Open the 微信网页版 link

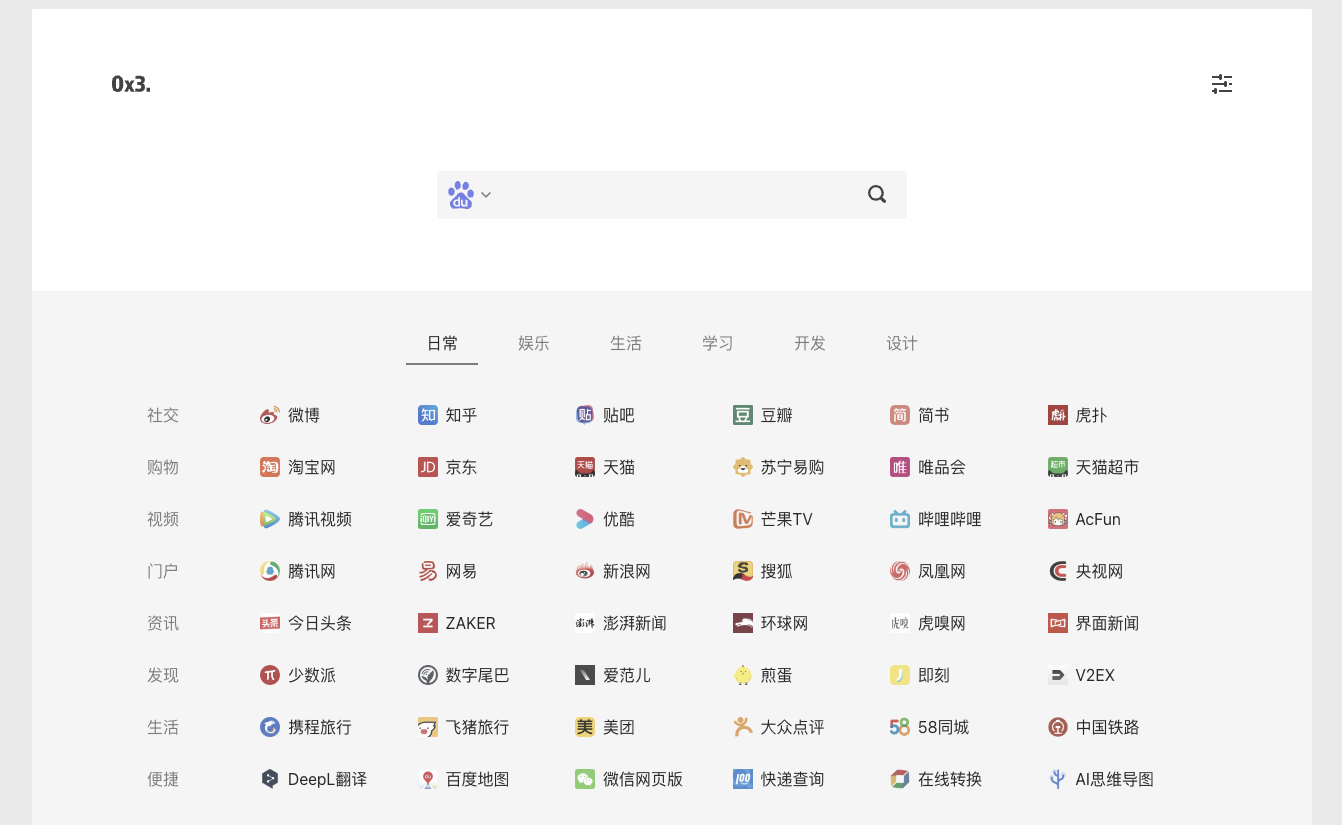coord(629,779)
